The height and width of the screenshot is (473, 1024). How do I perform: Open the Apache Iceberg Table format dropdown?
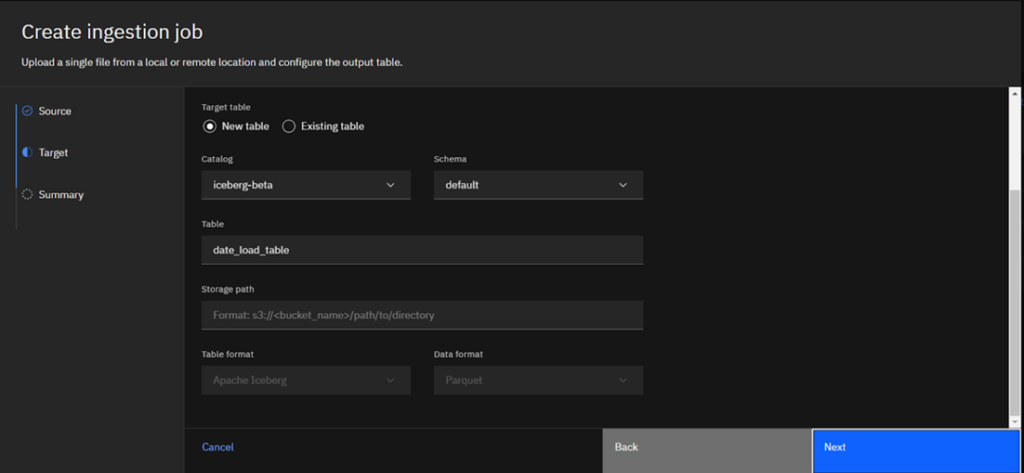pos(306,380)
